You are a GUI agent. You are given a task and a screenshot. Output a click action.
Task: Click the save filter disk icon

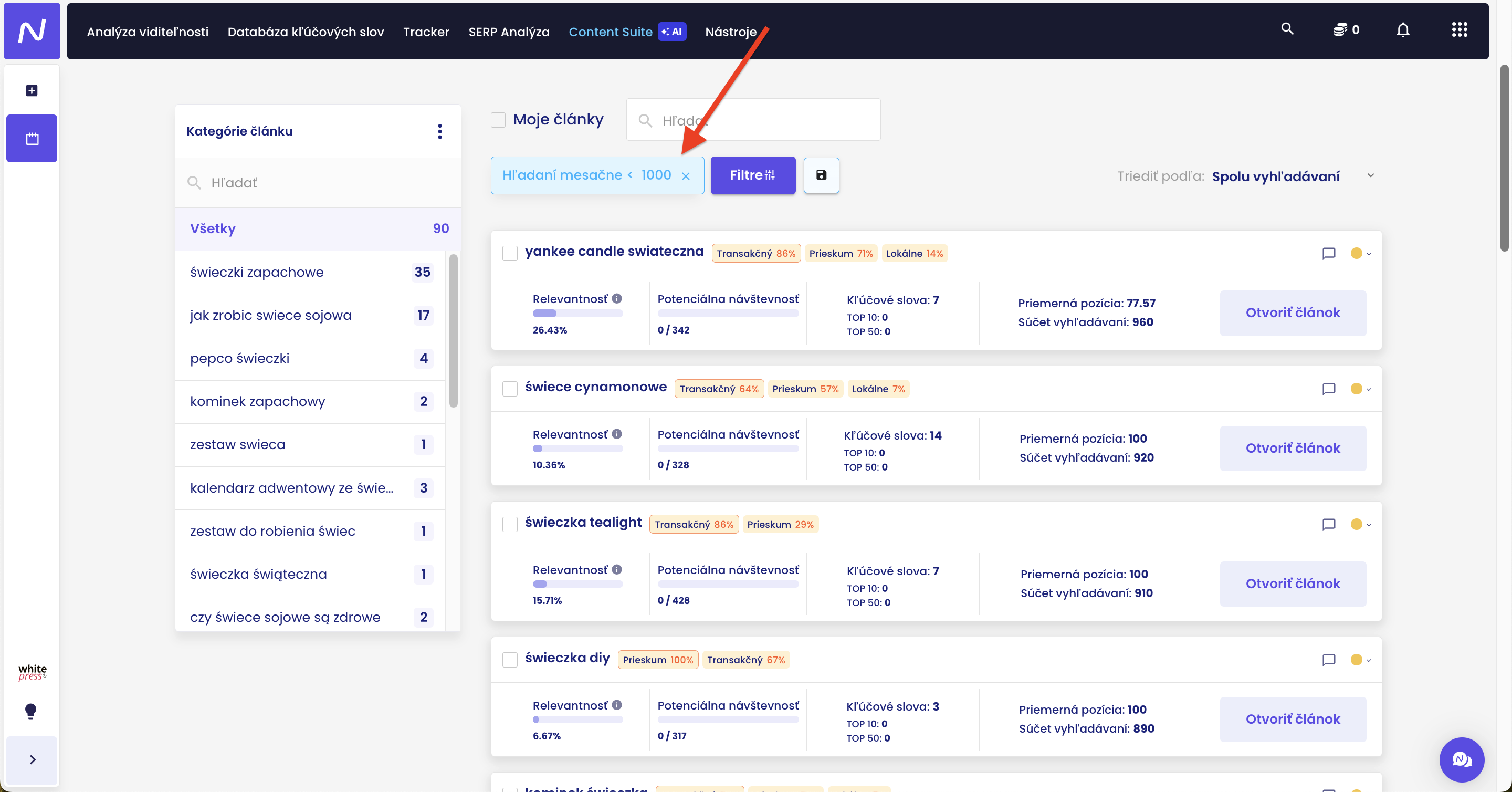point(821,175)
